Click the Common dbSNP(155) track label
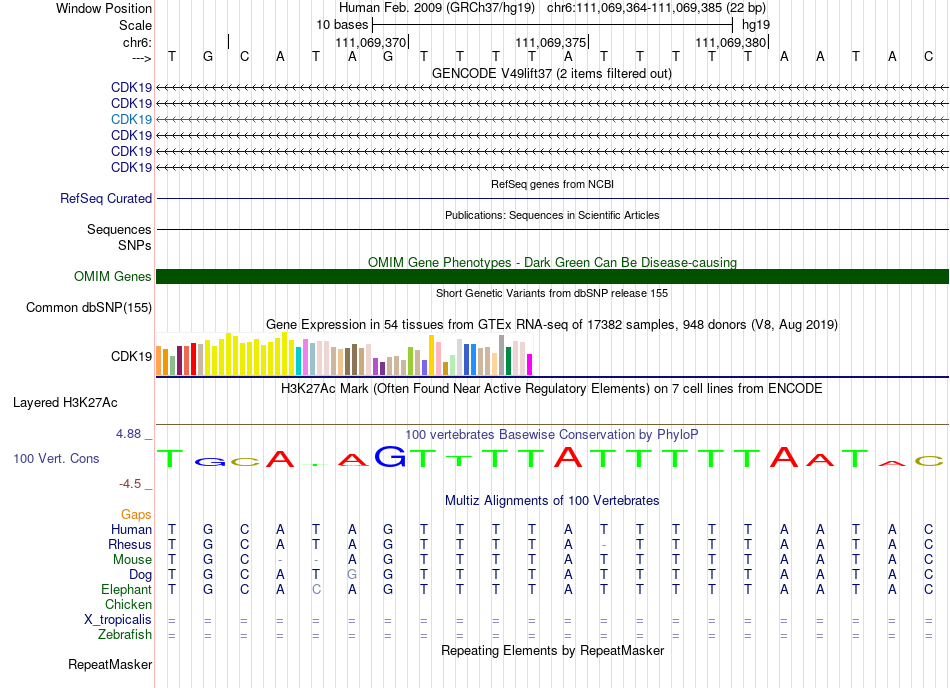The height and width of the screenshot is (688, 950). click(89, 308)
